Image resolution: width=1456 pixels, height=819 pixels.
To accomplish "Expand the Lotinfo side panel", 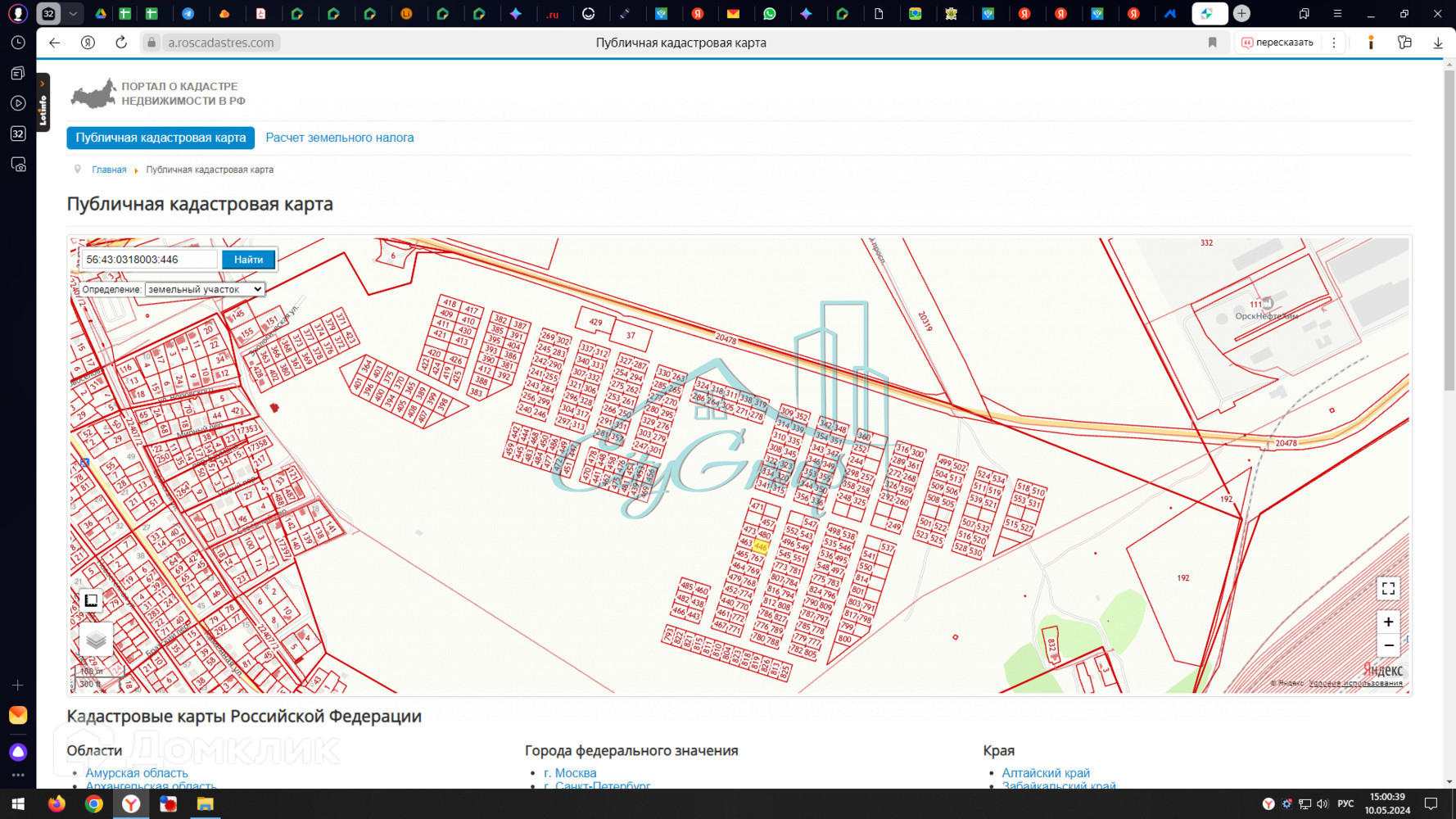I will tap(43, 102).
